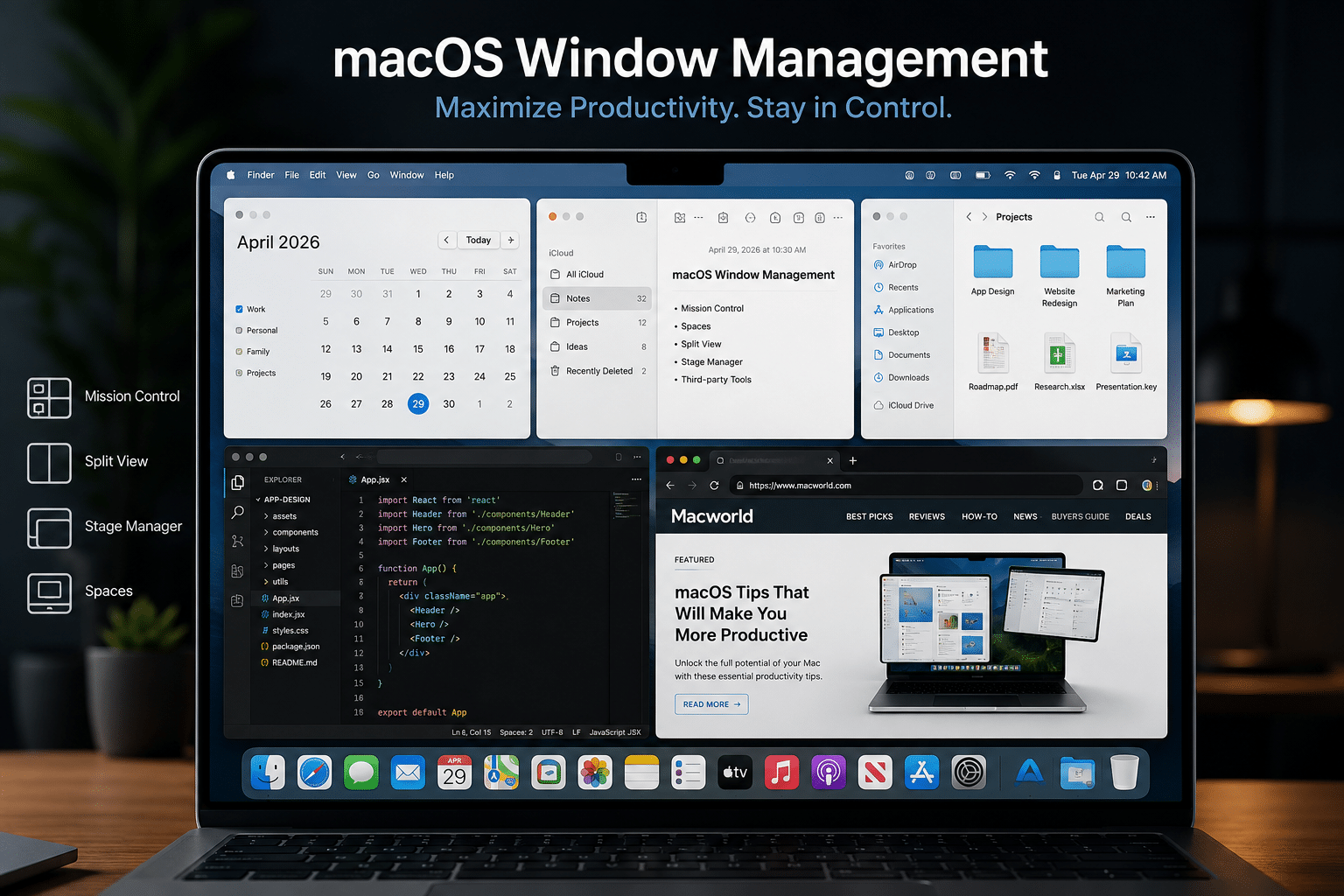1344x896 pixels.
Task: Open Reminders app in the Dock
Action: [689, 773]
